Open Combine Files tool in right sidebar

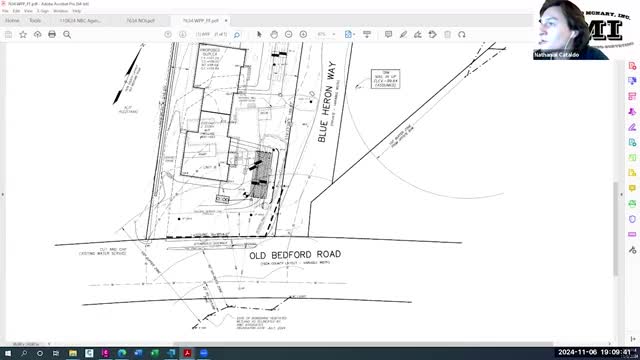(x=632, y=81)
